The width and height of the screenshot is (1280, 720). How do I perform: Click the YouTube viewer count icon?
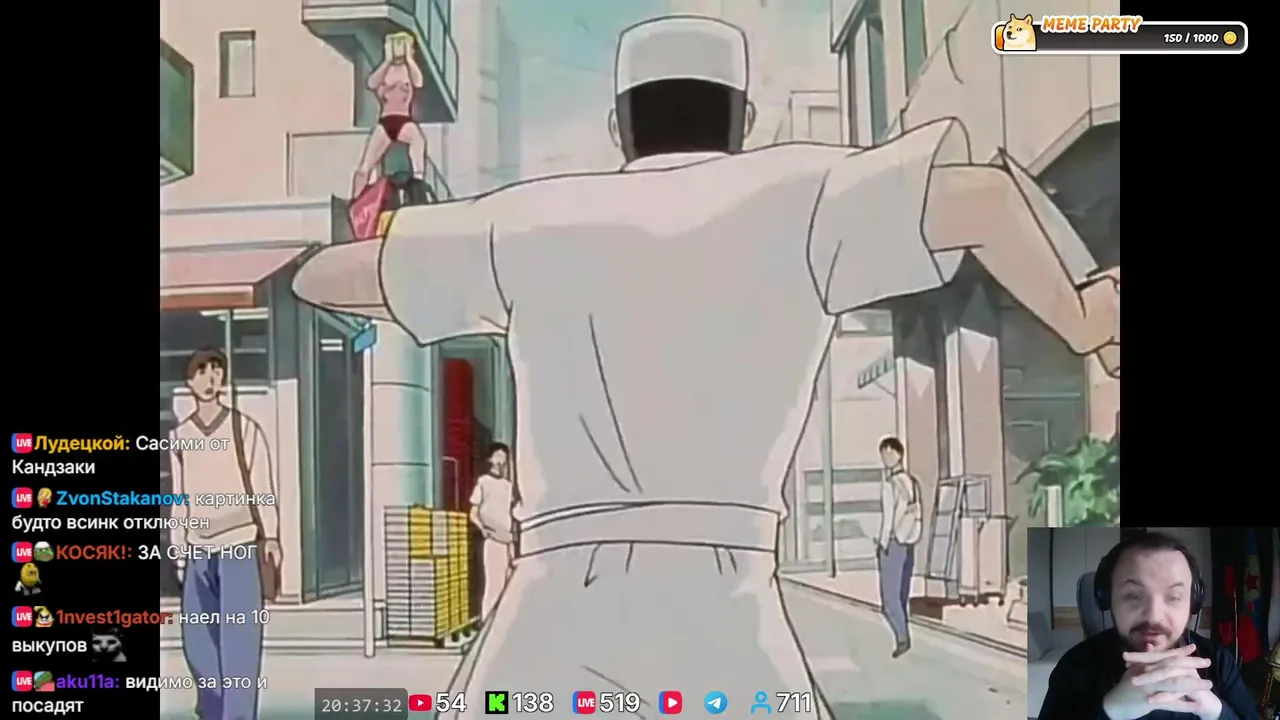click(420, 703)
